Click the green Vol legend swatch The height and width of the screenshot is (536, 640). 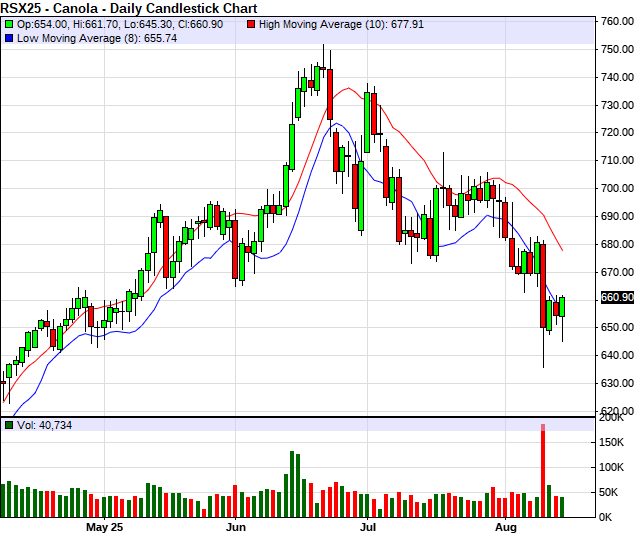click(x=9, y=425)
